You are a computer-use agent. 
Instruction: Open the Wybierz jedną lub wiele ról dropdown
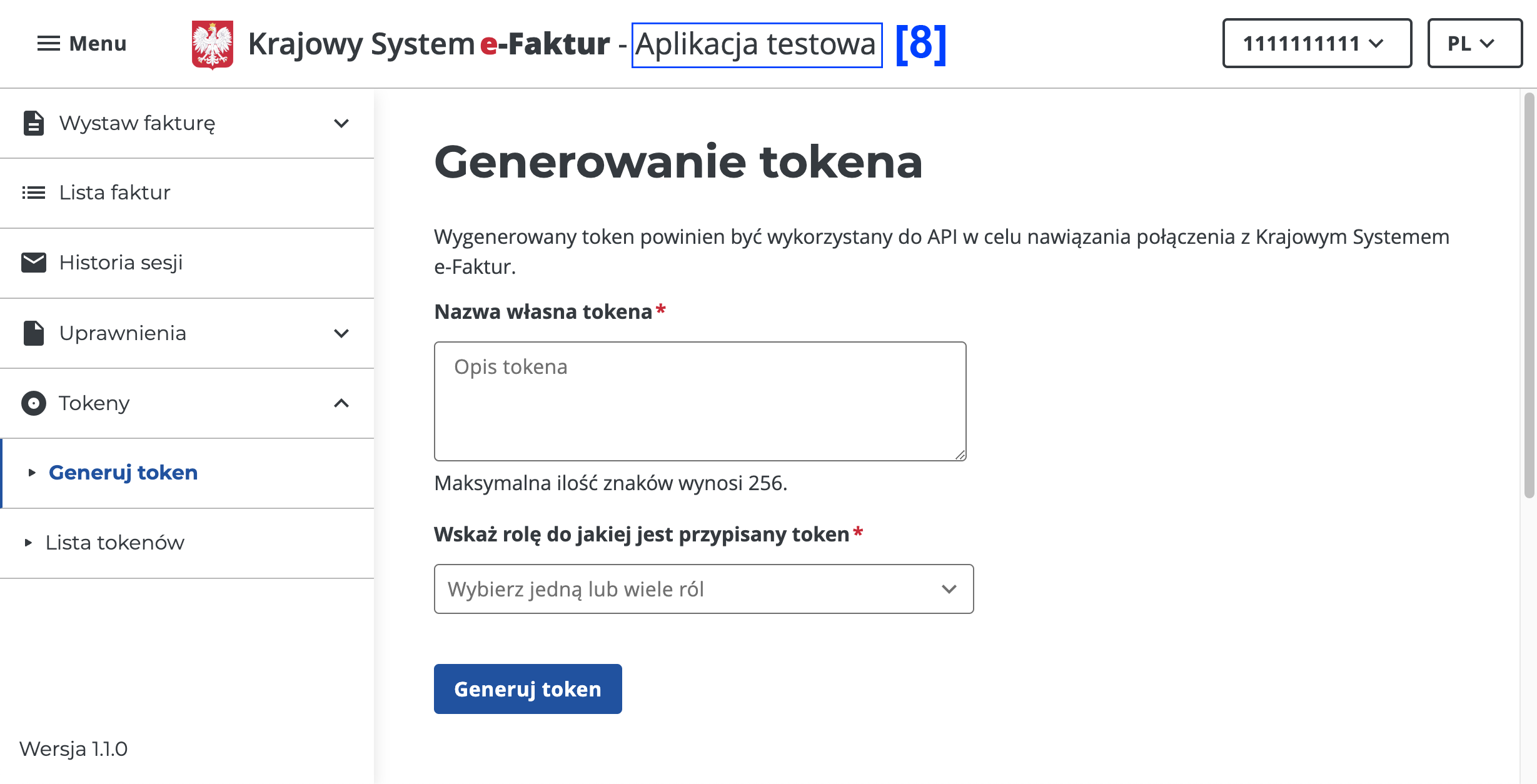click(703, 589)
